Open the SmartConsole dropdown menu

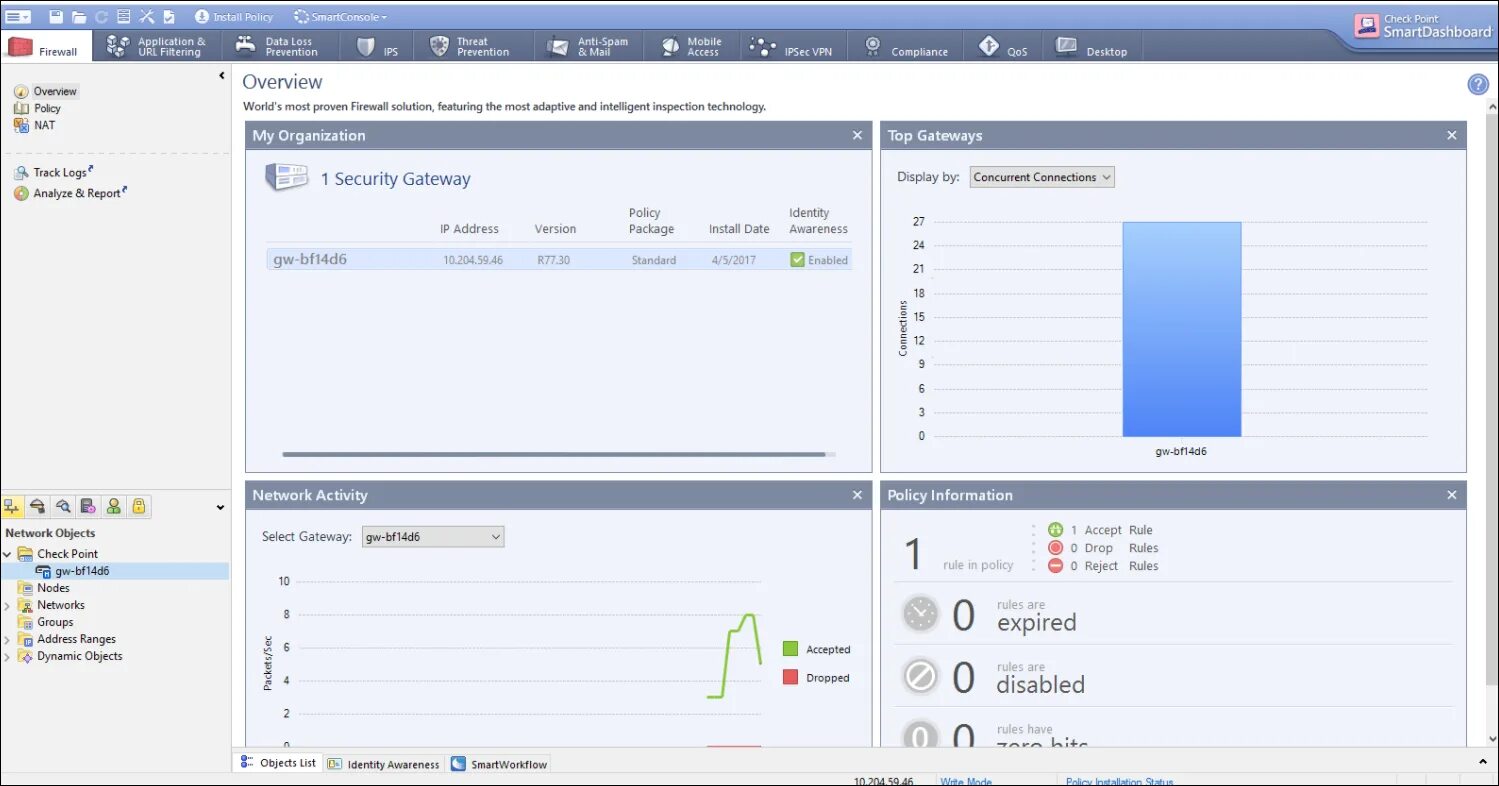click(x=341, y=17)
